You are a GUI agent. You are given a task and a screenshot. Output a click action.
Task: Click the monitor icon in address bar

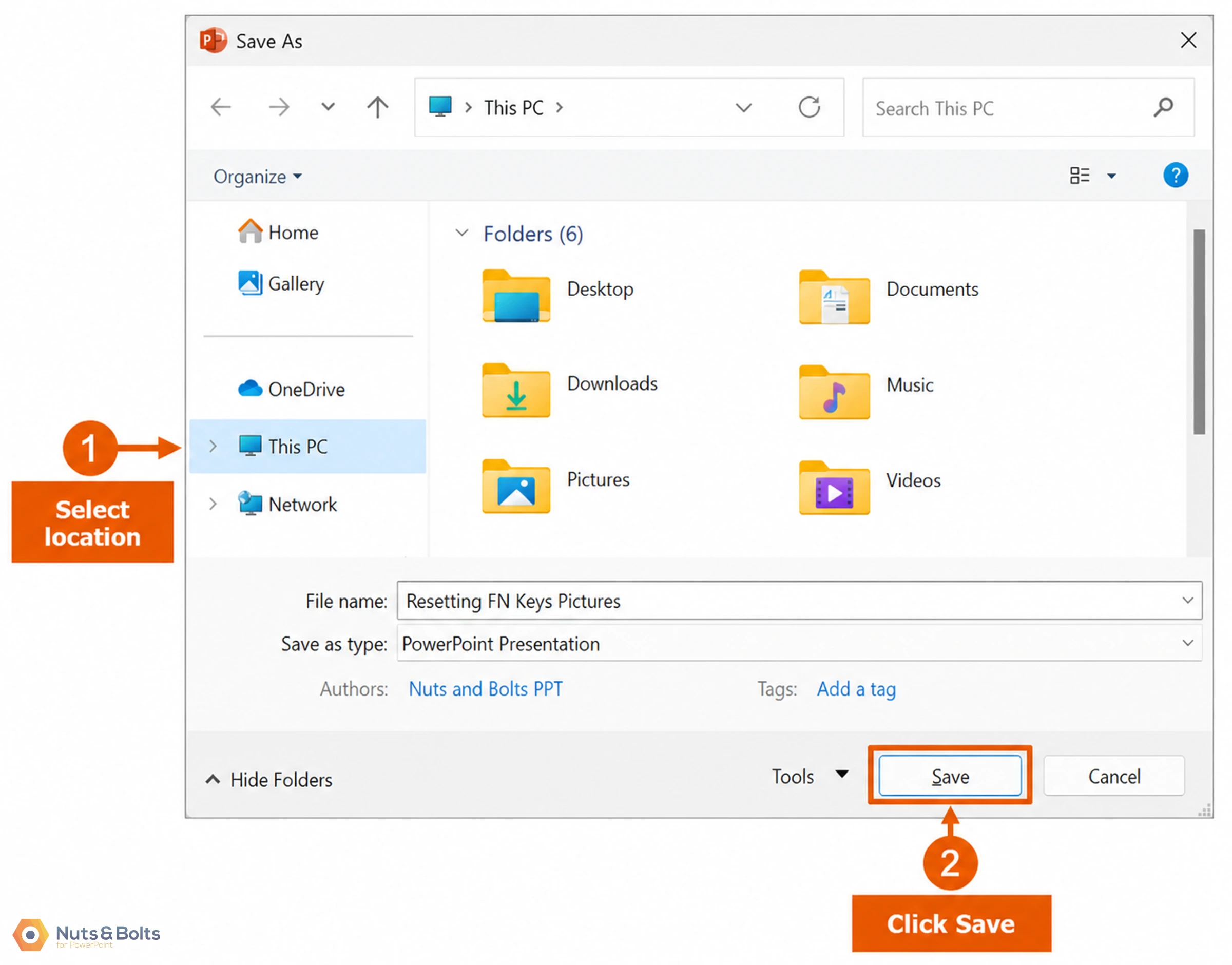(440, 106)
